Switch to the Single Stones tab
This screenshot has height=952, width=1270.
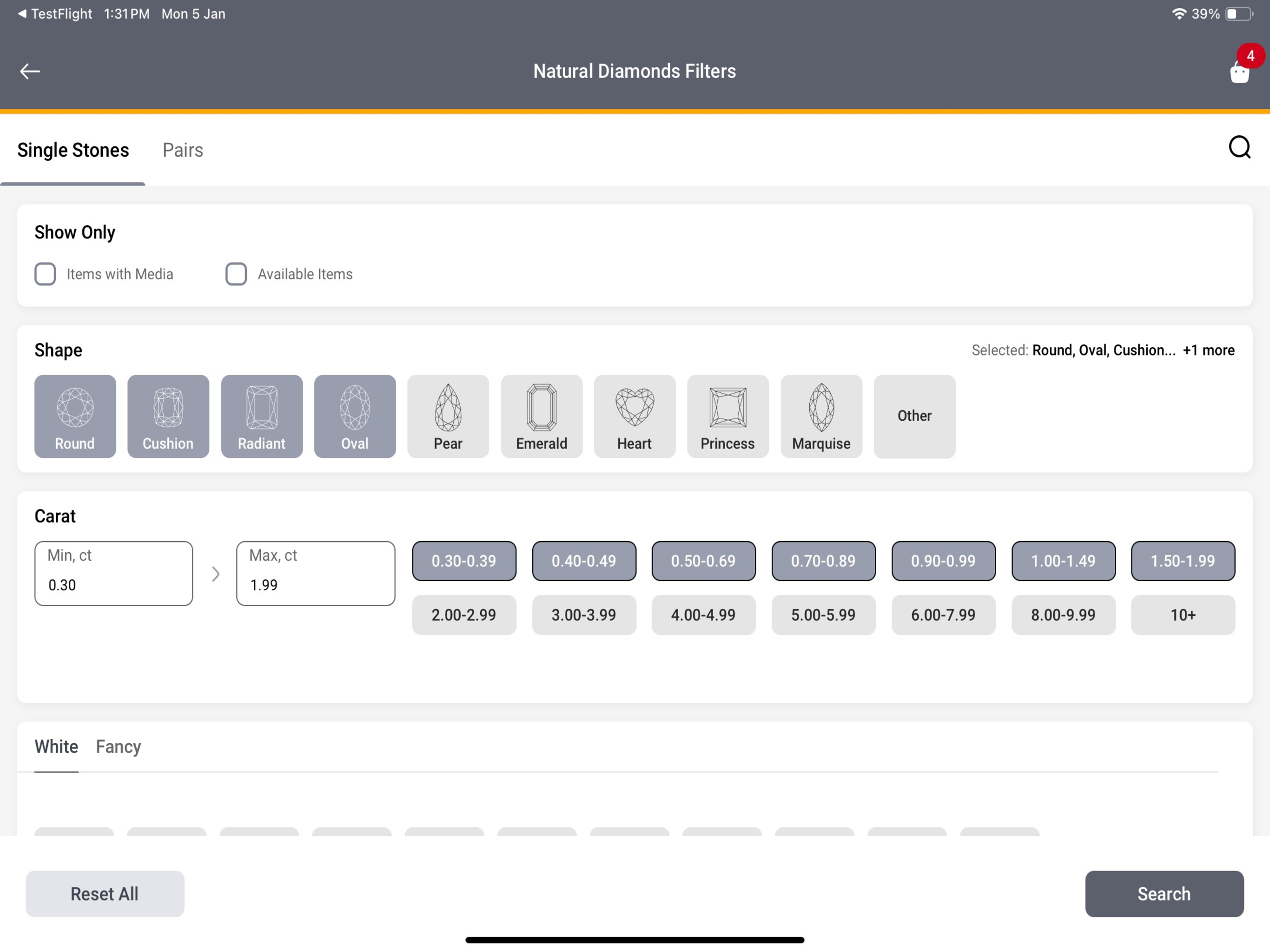click(73, 151)
